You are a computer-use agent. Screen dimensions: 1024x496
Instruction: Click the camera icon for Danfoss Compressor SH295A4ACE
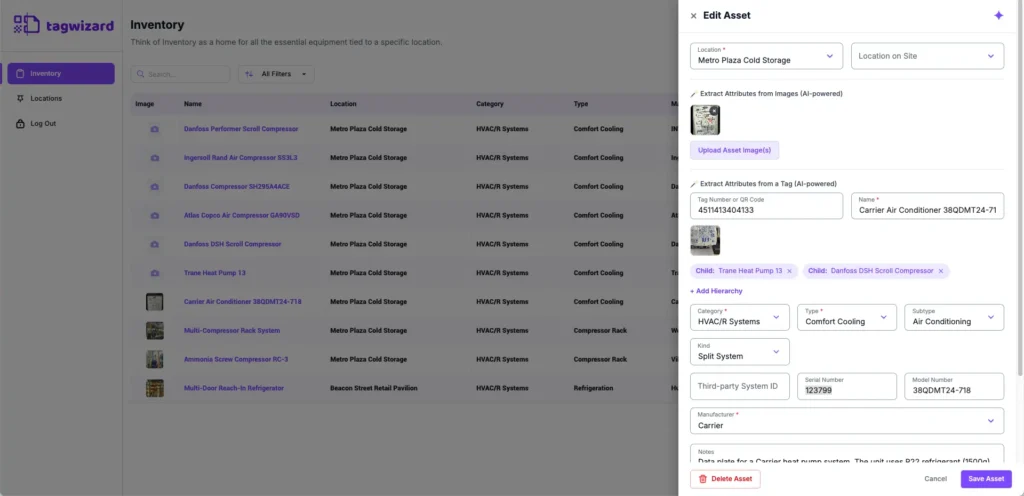coord(155,187)
